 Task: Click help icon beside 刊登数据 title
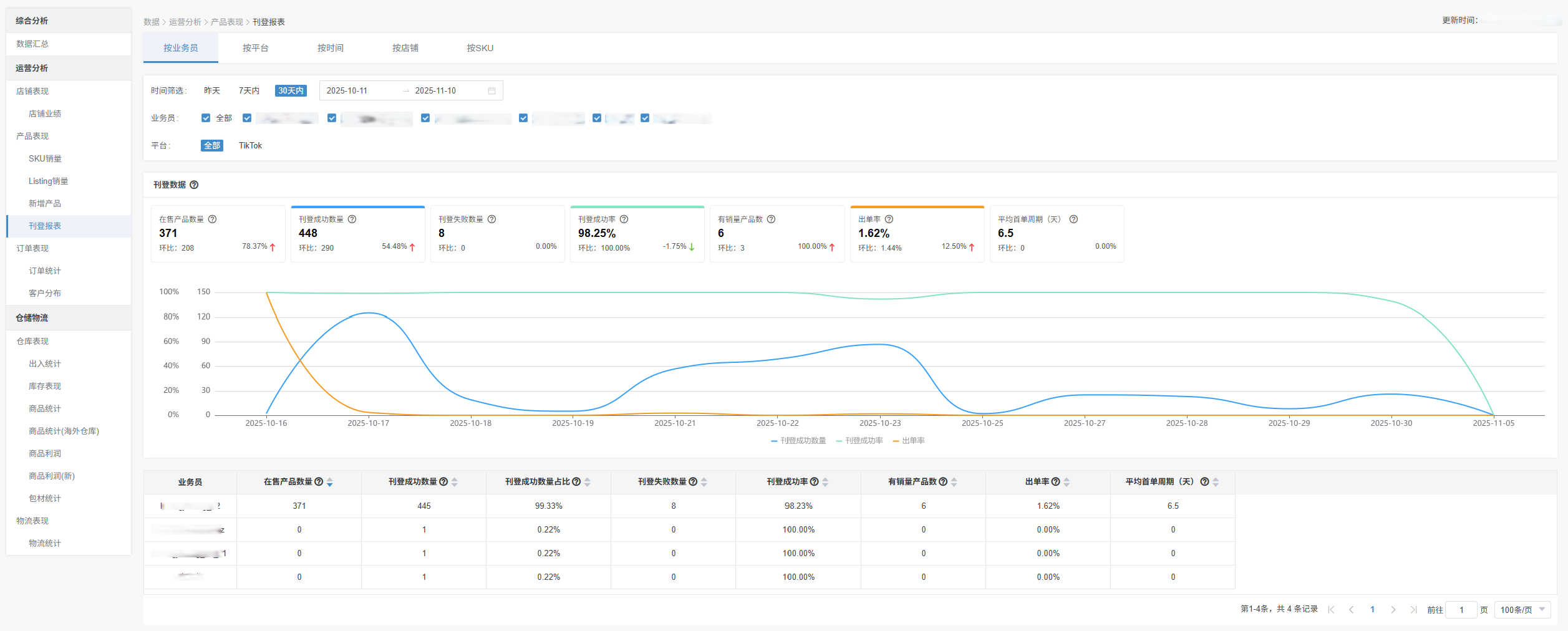pyautogui.click(x=194, y=185)
